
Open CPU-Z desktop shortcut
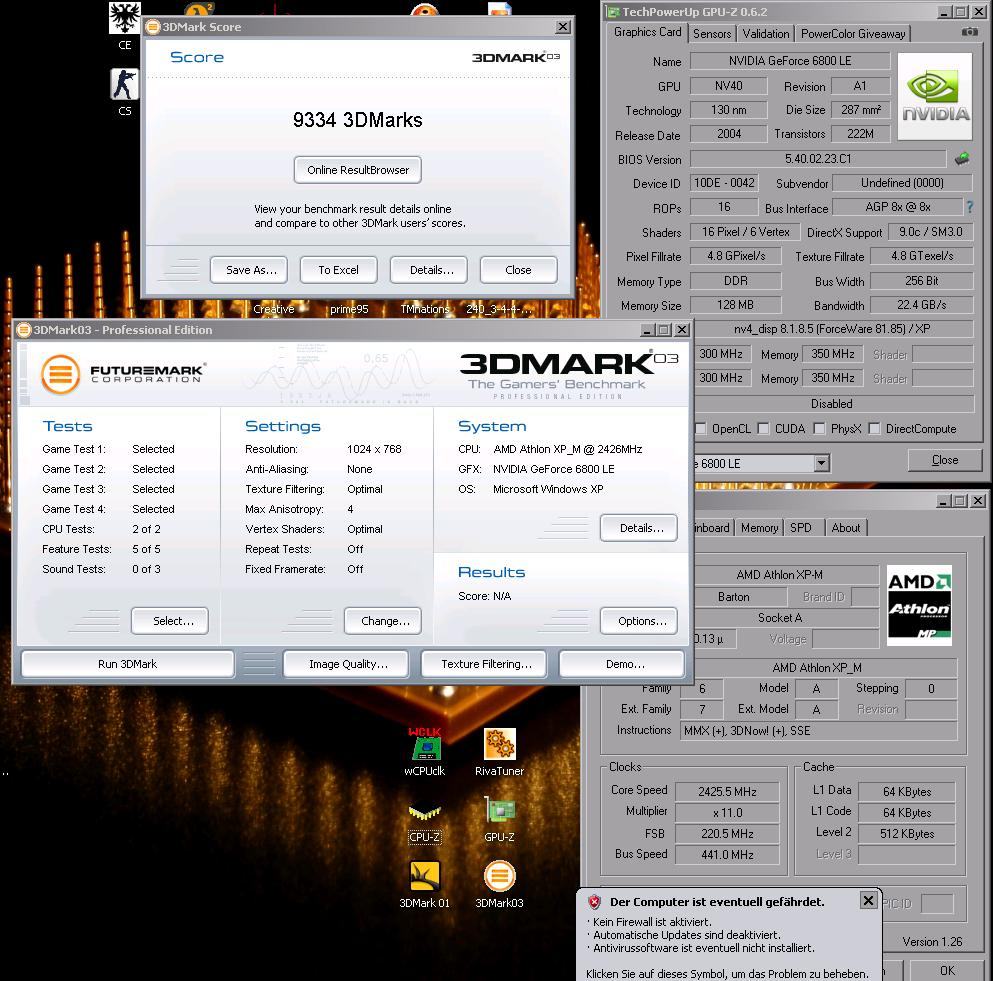click(424, 821)
